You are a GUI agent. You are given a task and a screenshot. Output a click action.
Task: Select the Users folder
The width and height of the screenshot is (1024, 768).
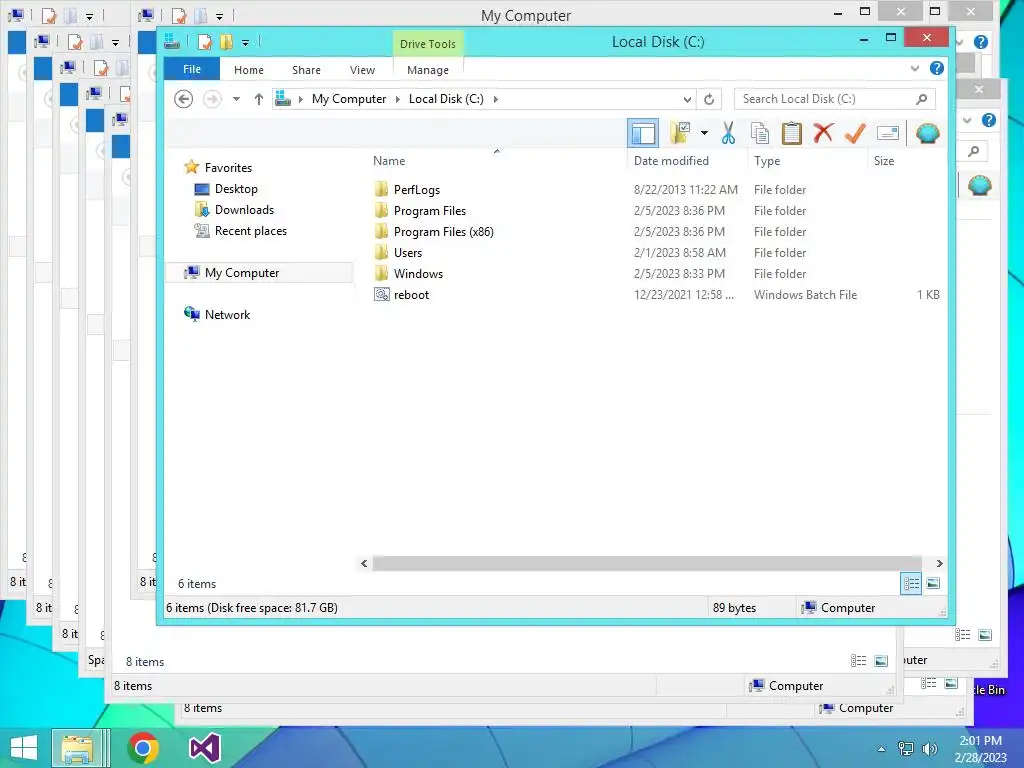(x=408, y=253)
